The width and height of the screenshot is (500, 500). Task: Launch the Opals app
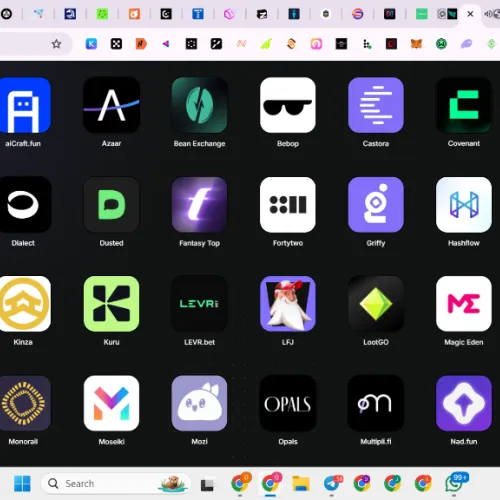coord(288,403)
